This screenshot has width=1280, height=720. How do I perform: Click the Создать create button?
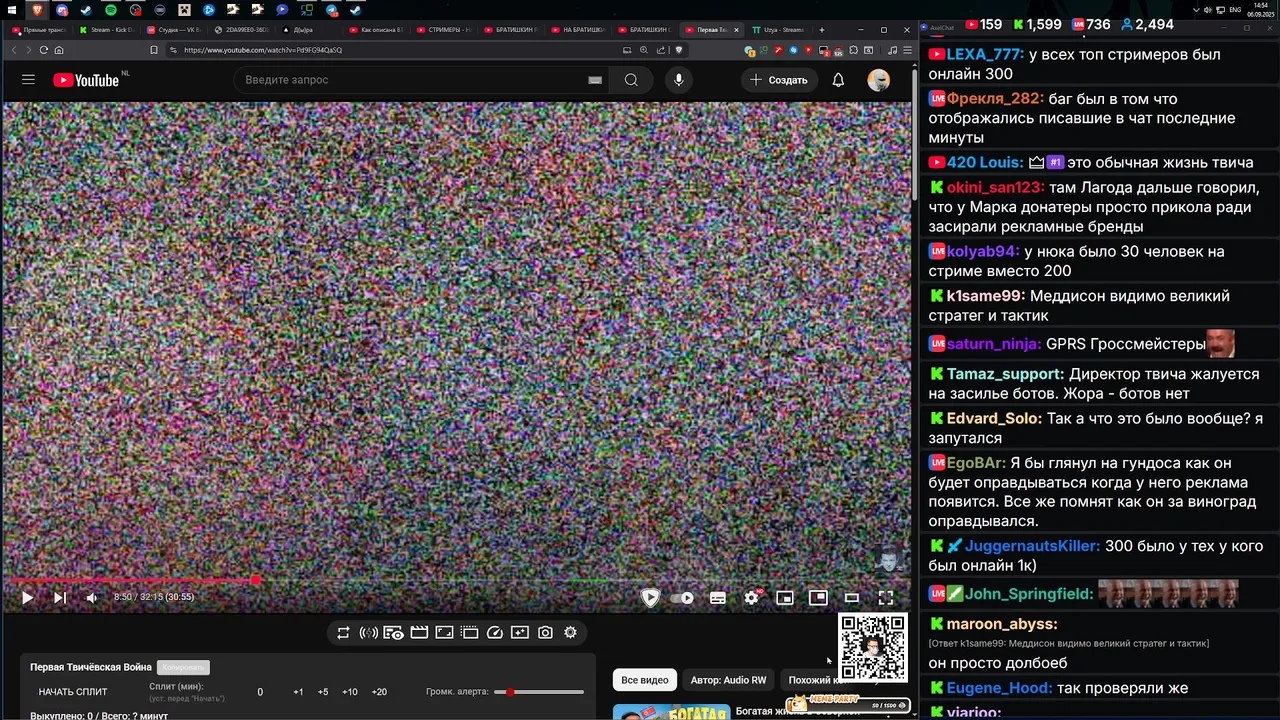coord(779,80)
